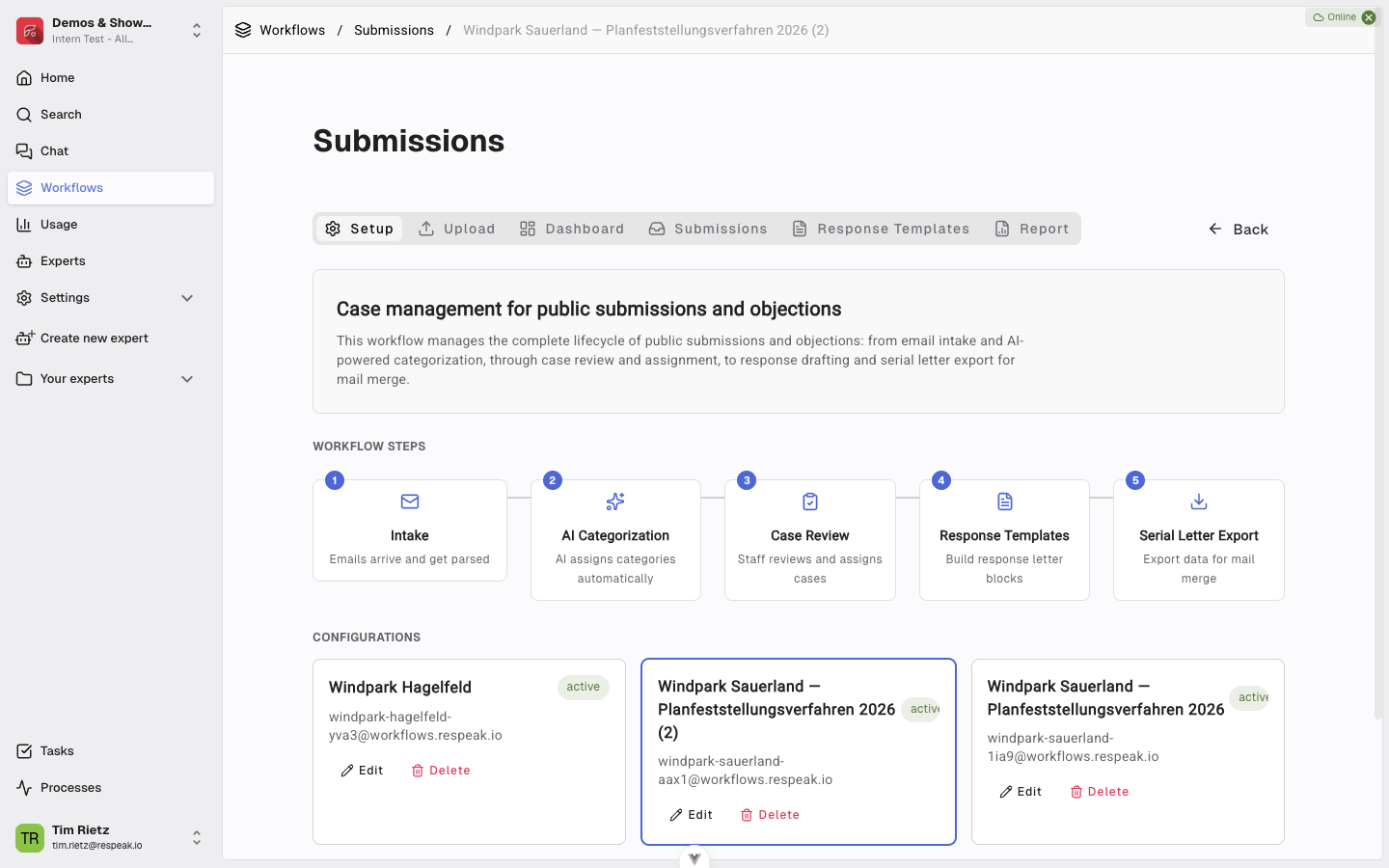The height and width of the screenshot is (868, 1389).
Task: Click the Windpark Sauerland 2026 (2) breadcrumb text
Action: (x=646, y=30)
